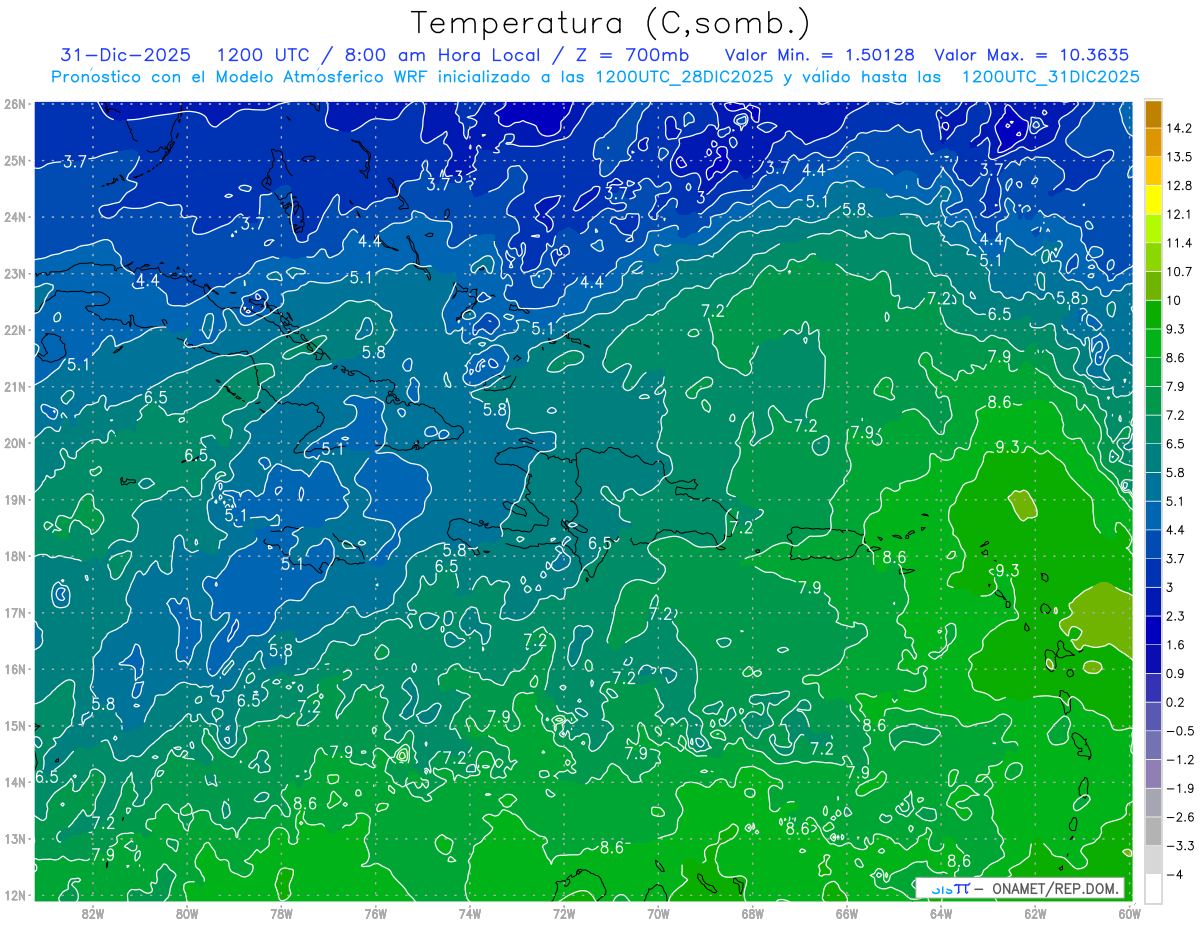Click the "1200UTC_31DIC2025" valid-until text
Screen dimensions: 1200x927
1050,77
